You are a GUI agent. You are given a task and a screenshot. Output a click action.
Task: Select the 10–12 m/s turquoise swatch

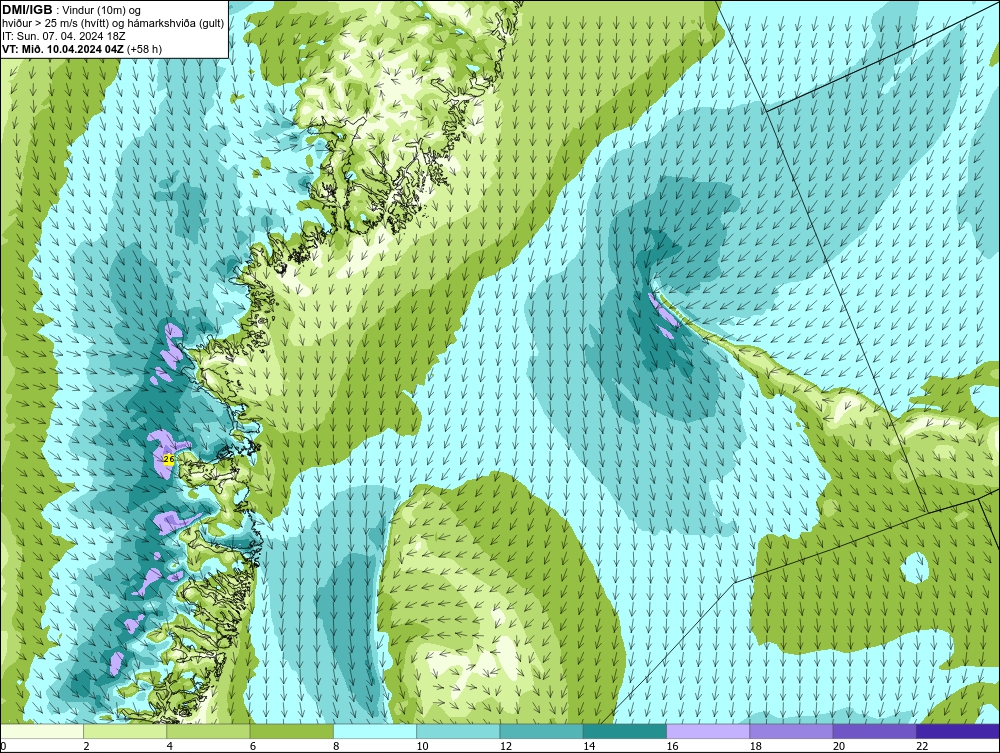tap(458, 731)
